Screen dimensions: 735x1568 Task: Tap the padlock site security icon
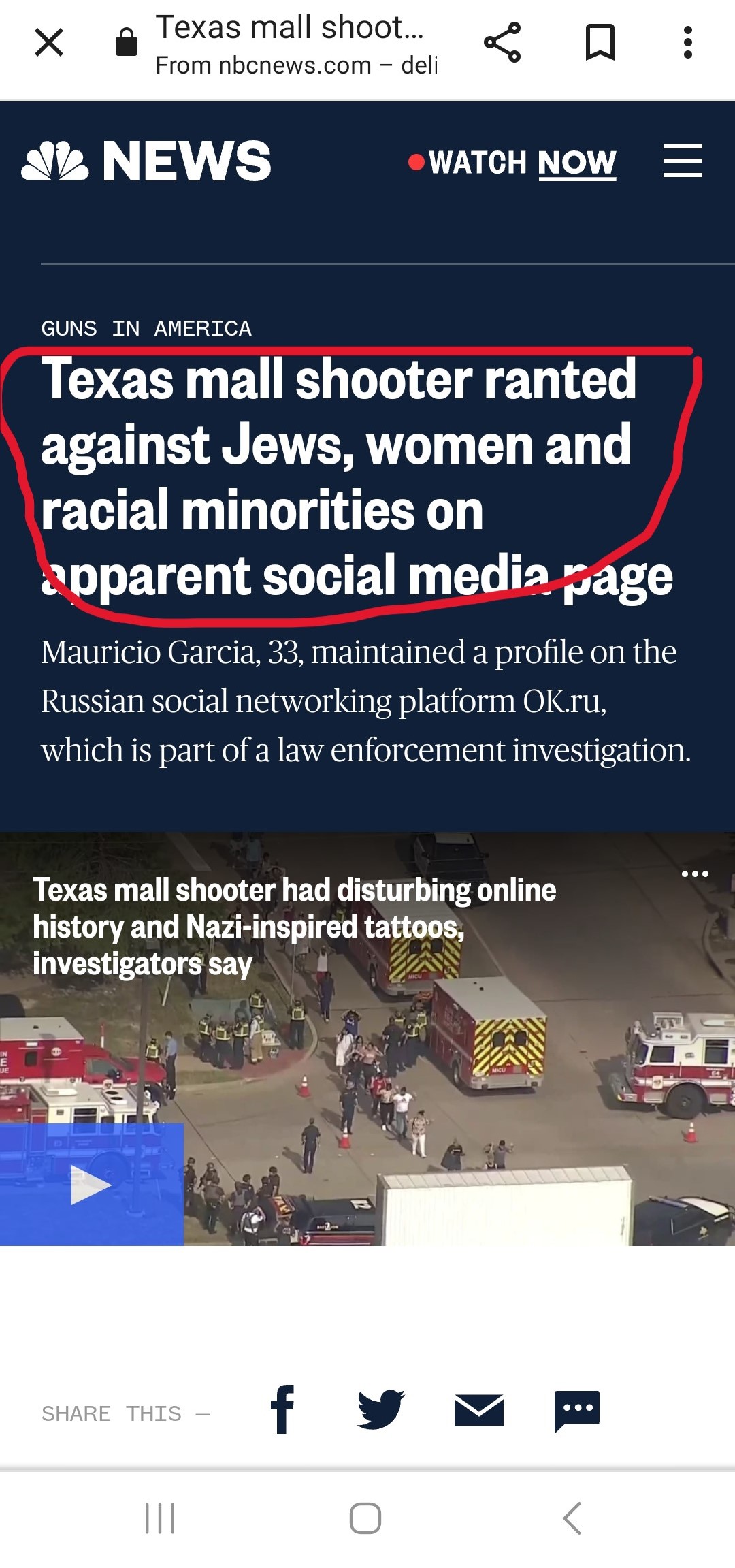point(127,42)
